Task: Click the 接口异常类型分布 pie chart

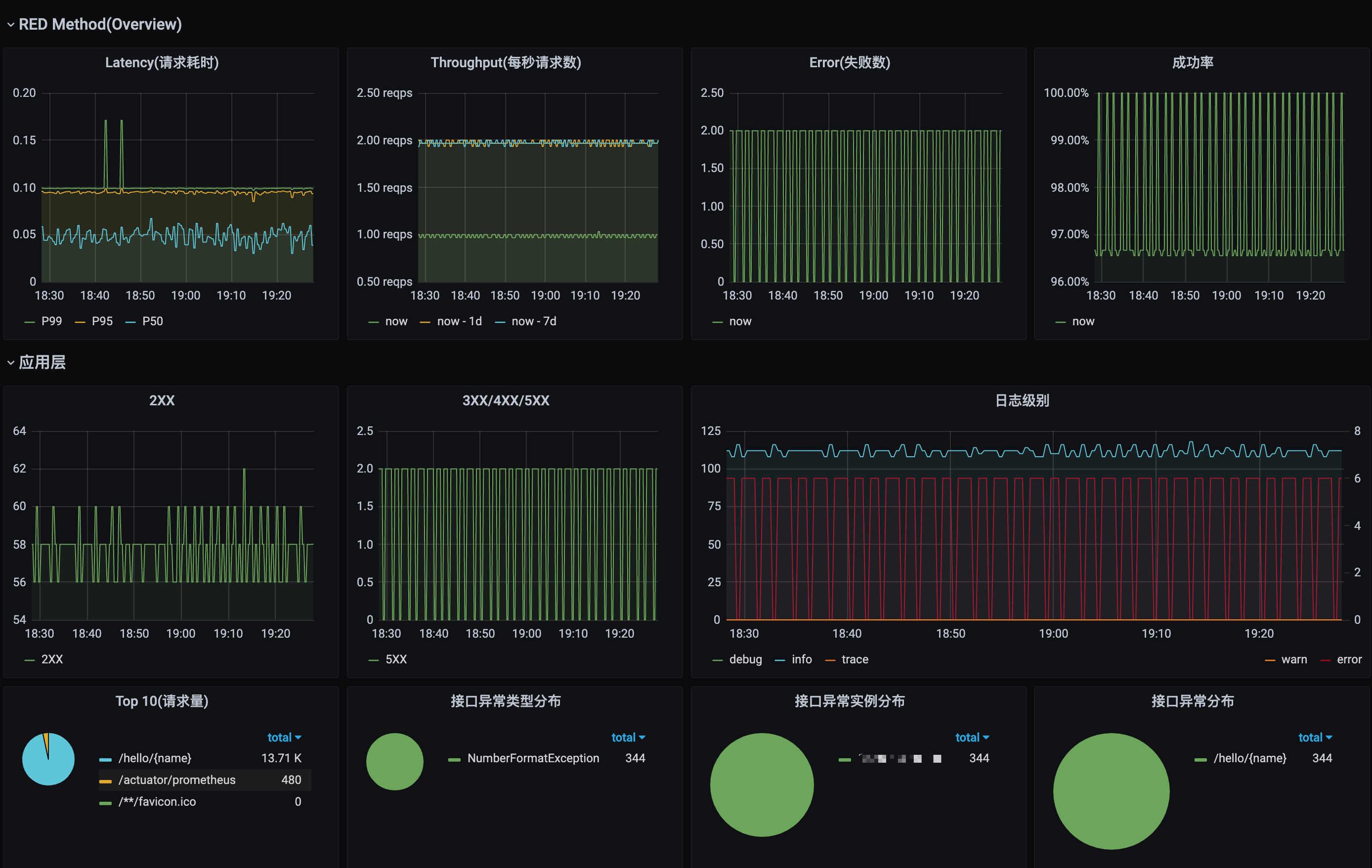Action: pyautogui.click(x=395, y=761)
